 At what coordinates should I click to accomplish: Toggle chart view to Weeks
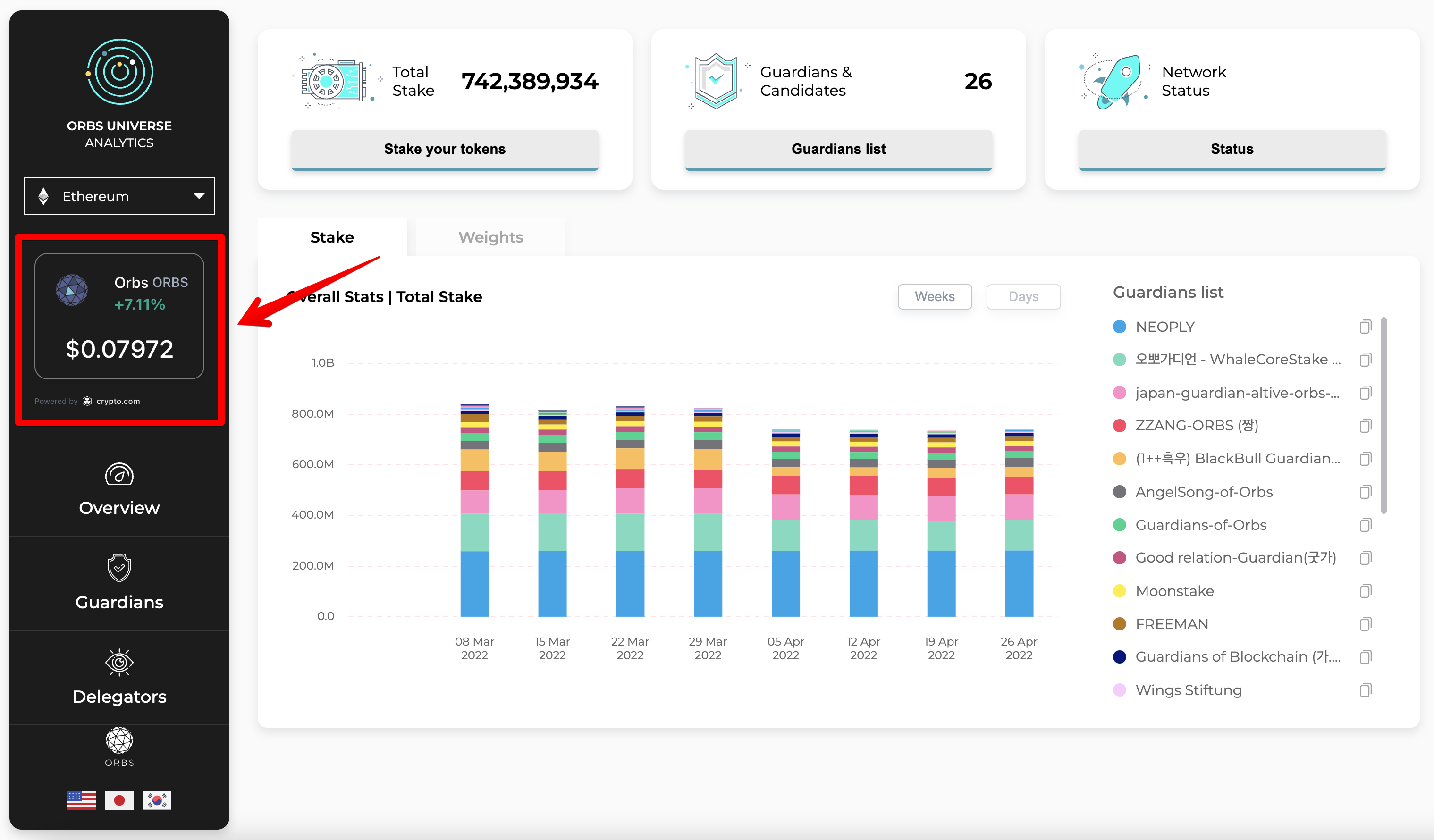935,296
